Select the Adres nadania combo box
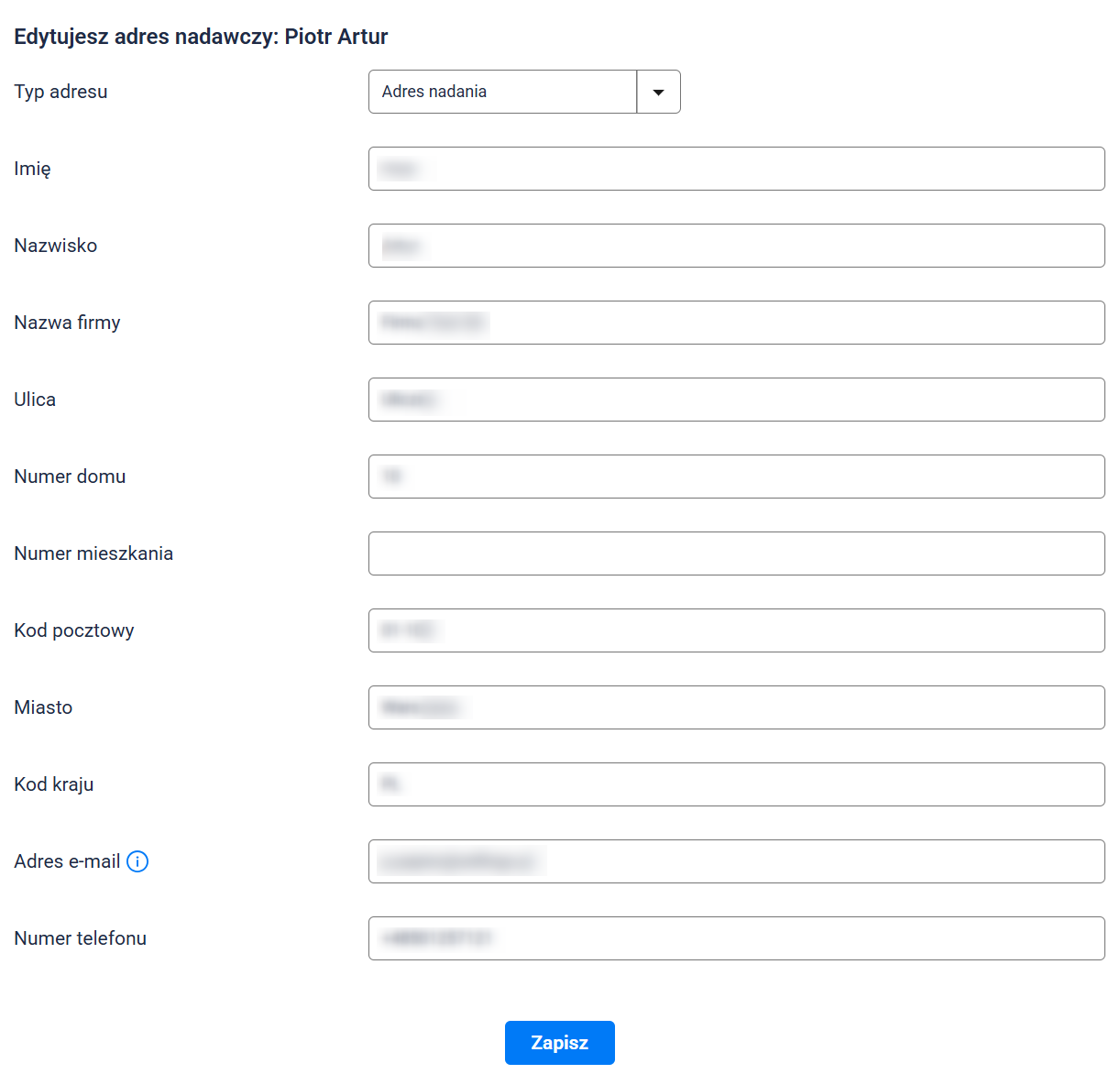This screenshot has height=1085, width=1120. pos(502,92)
